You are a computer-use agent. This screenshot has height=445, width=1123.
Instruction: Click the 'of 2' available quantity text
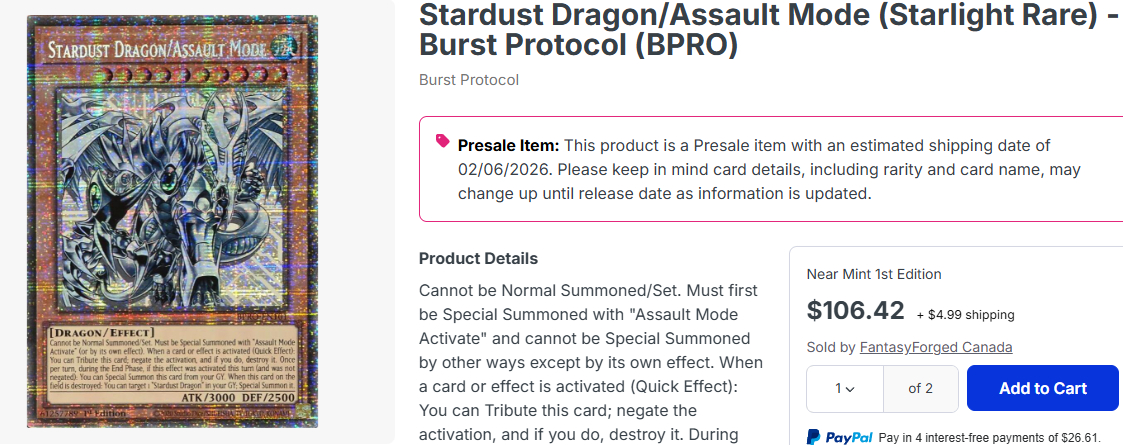pyautogui.click(x=920, y=388)
